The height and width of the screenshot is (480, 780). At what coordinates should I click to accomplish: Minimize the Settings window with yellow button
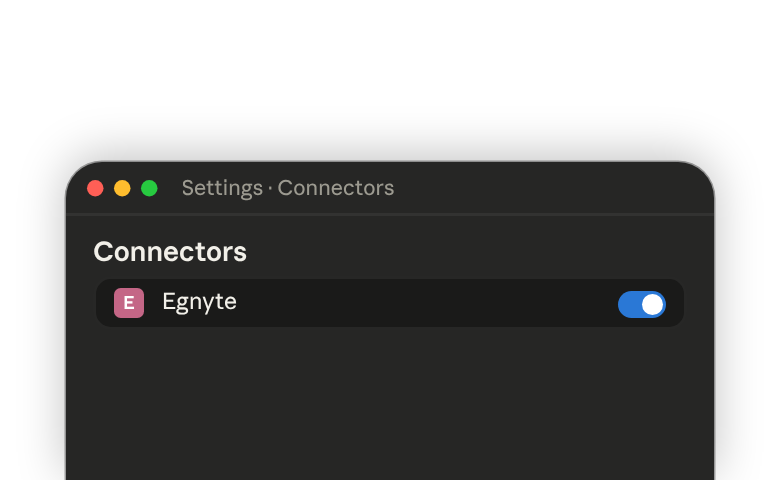(x=122, y=189)
